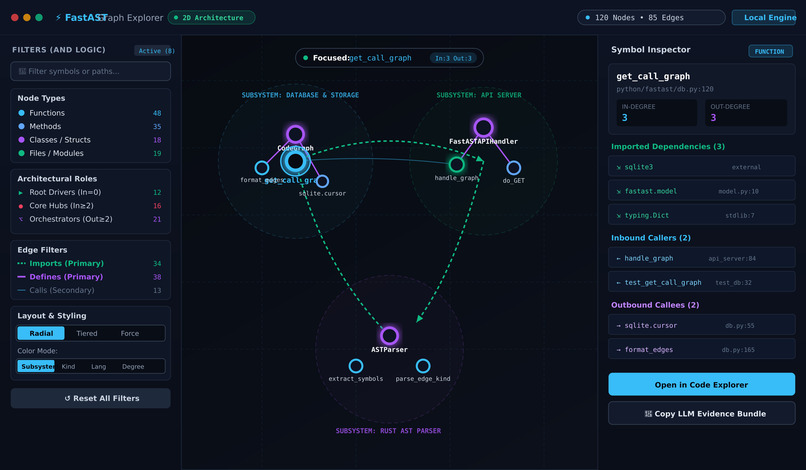Toggle Orchestrators (Out≥2) role filter
The width and height of the screenshot is (806, 470).
[x=90, y=219]
